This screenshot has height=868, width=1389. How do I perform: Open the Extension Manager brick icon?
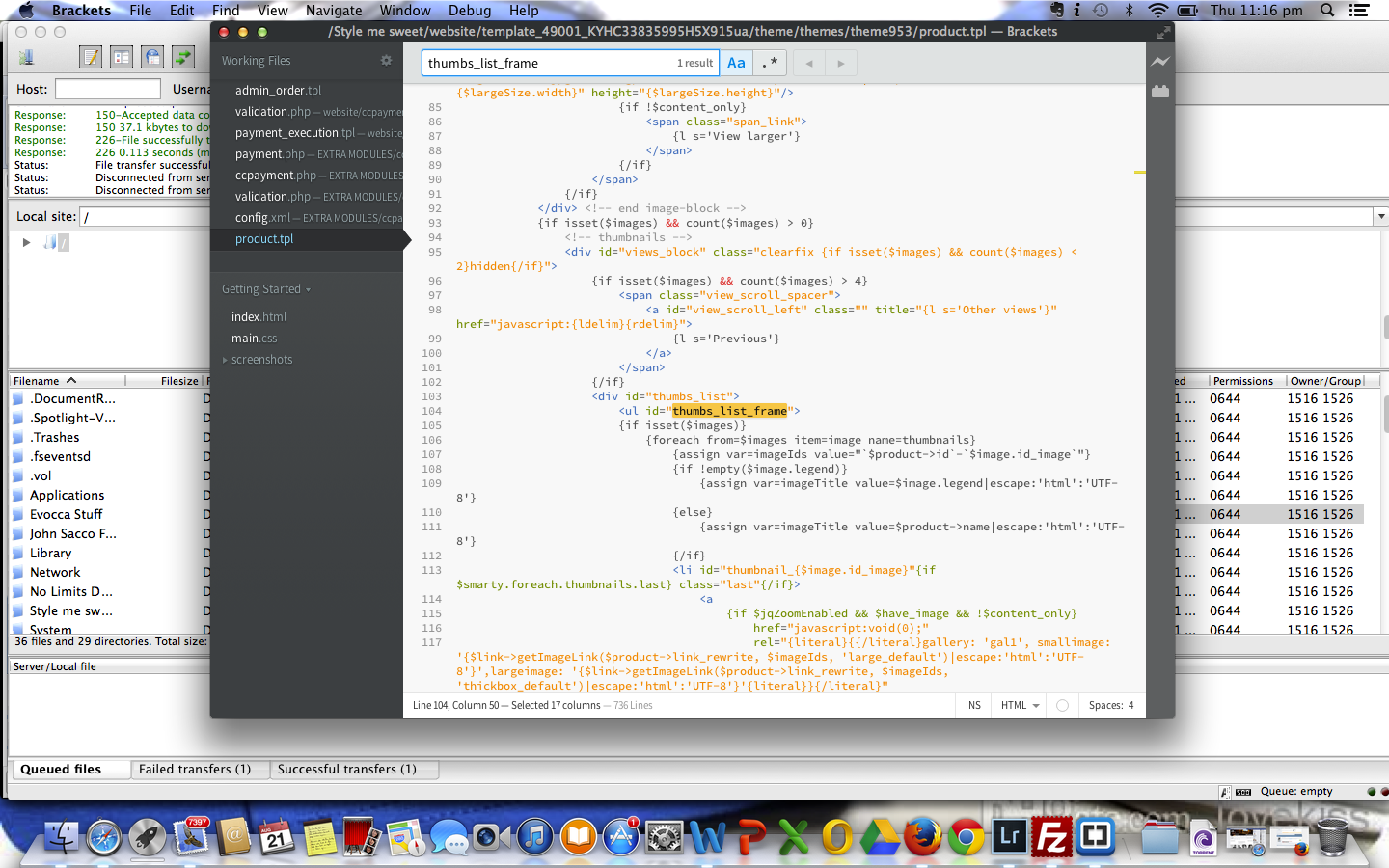[1159, 92]
